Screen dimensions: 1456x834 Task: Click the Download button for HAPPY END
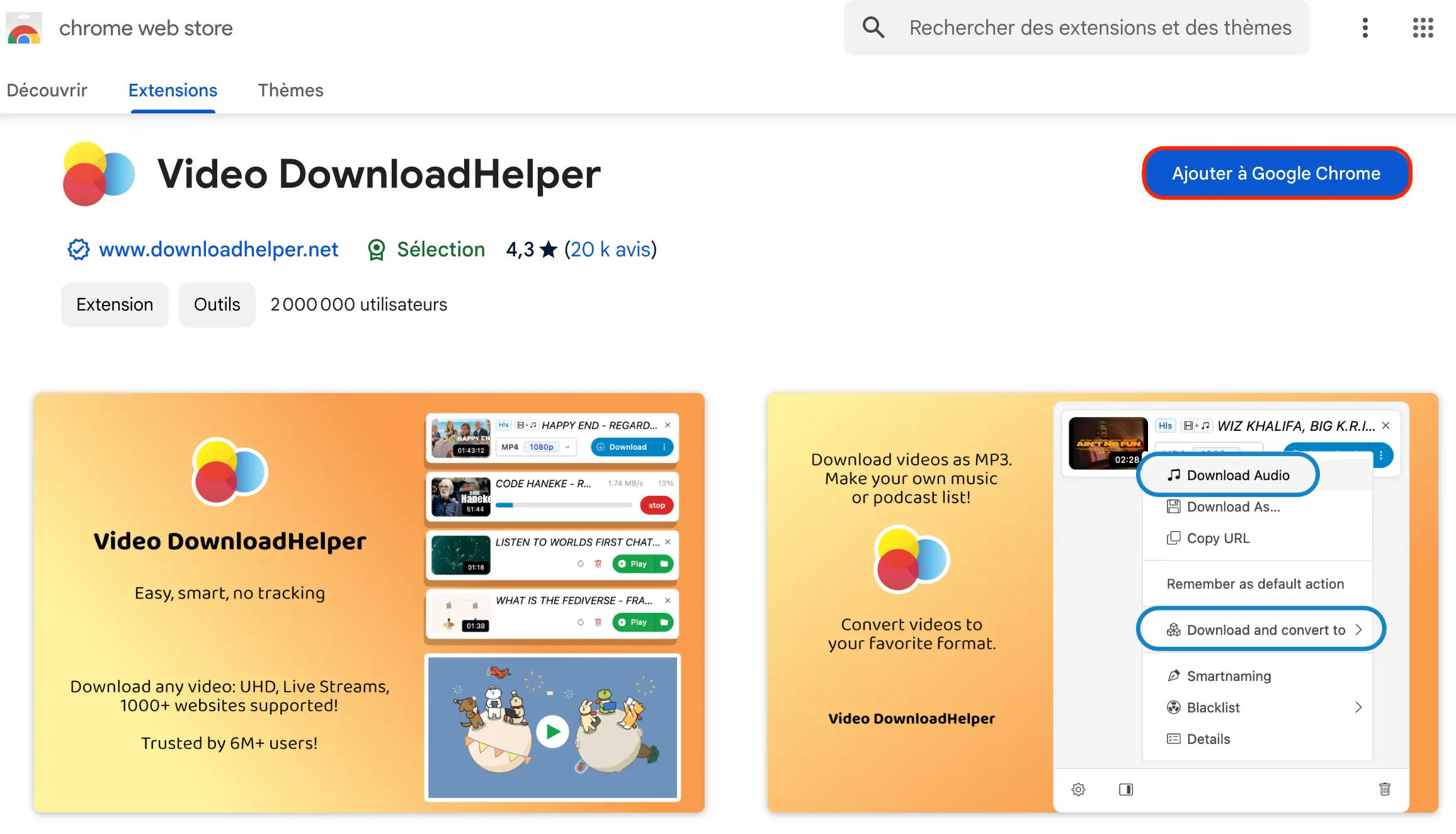coord(623,447)
